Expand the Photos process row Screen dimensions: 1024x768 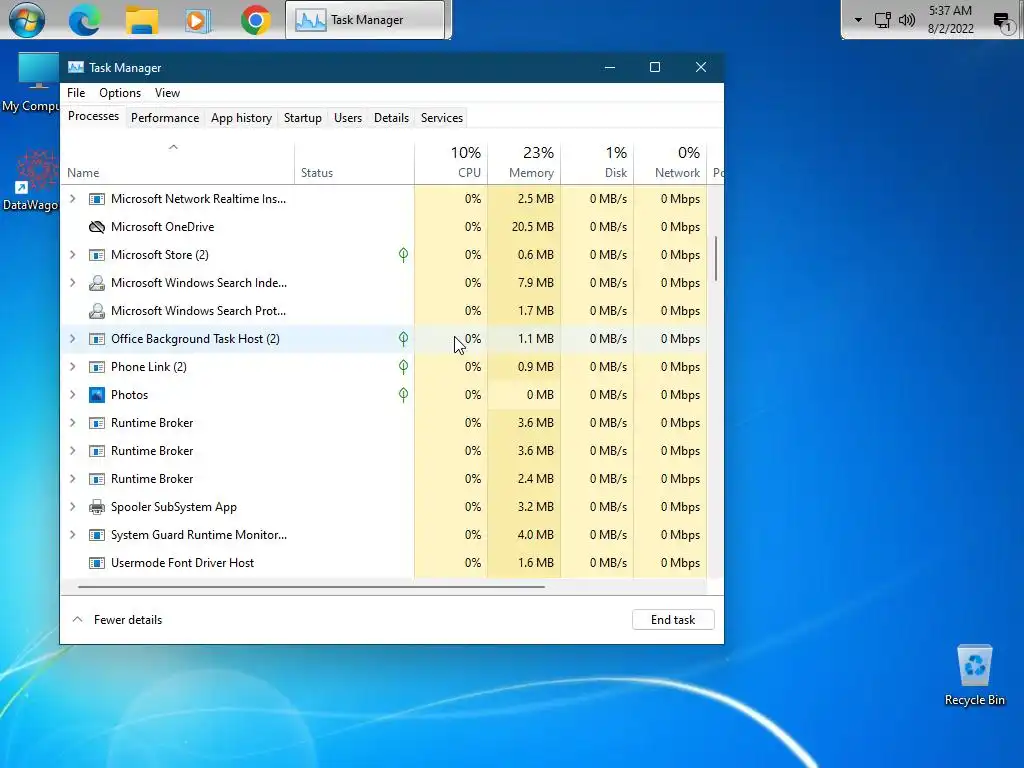point(72,394)
